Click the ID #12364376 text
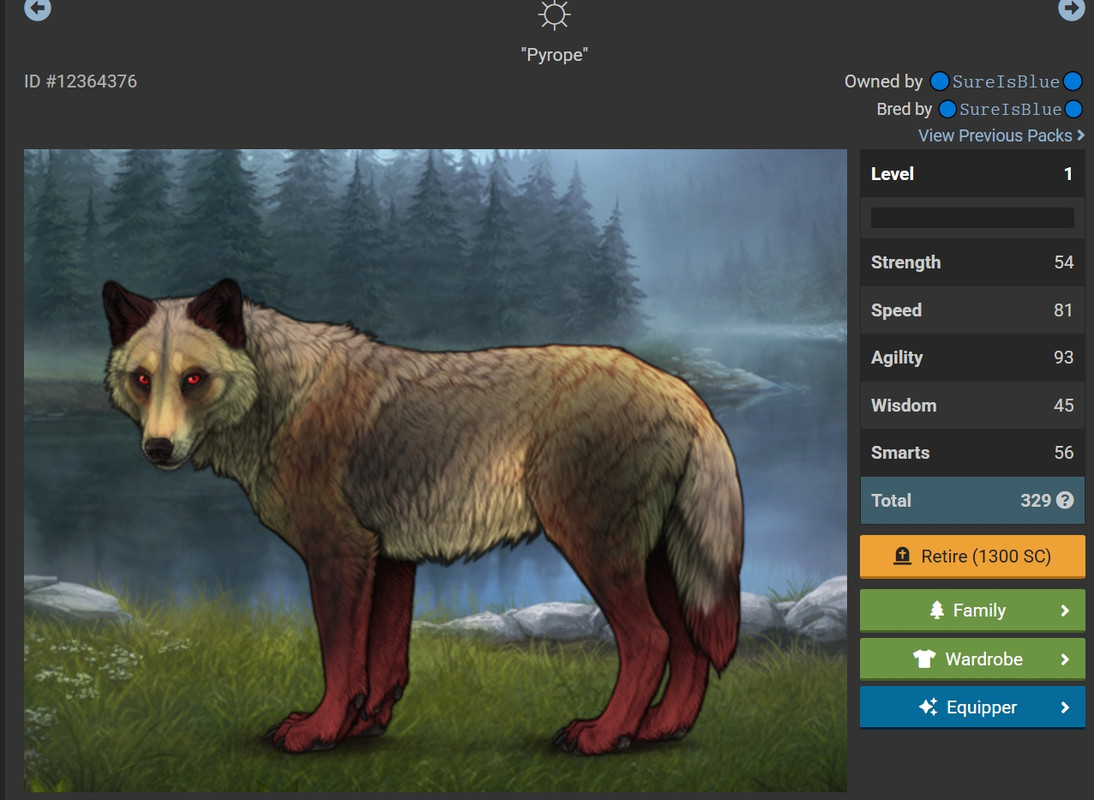The width and height of the screenshot is (1094, 800). coord(80,82)
